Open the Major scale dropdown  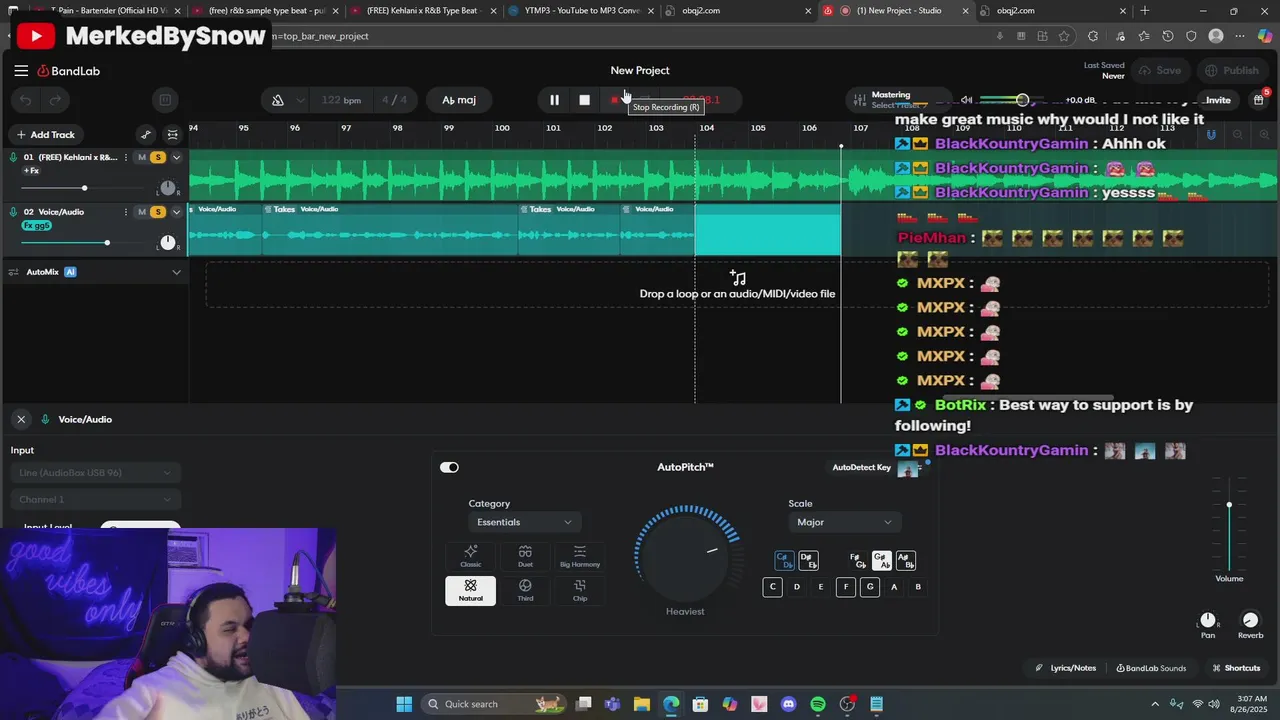pos(844,522)
